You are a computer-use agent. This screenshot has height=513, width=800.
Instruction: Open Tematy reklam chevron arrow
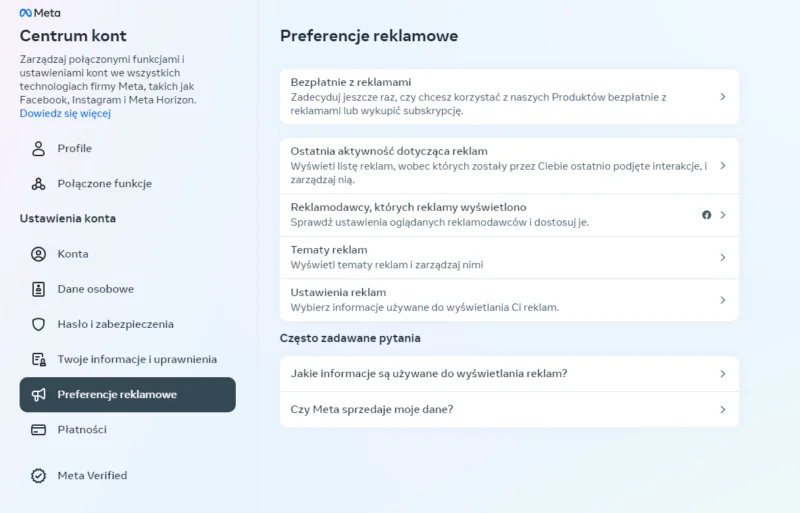point(722,258)
